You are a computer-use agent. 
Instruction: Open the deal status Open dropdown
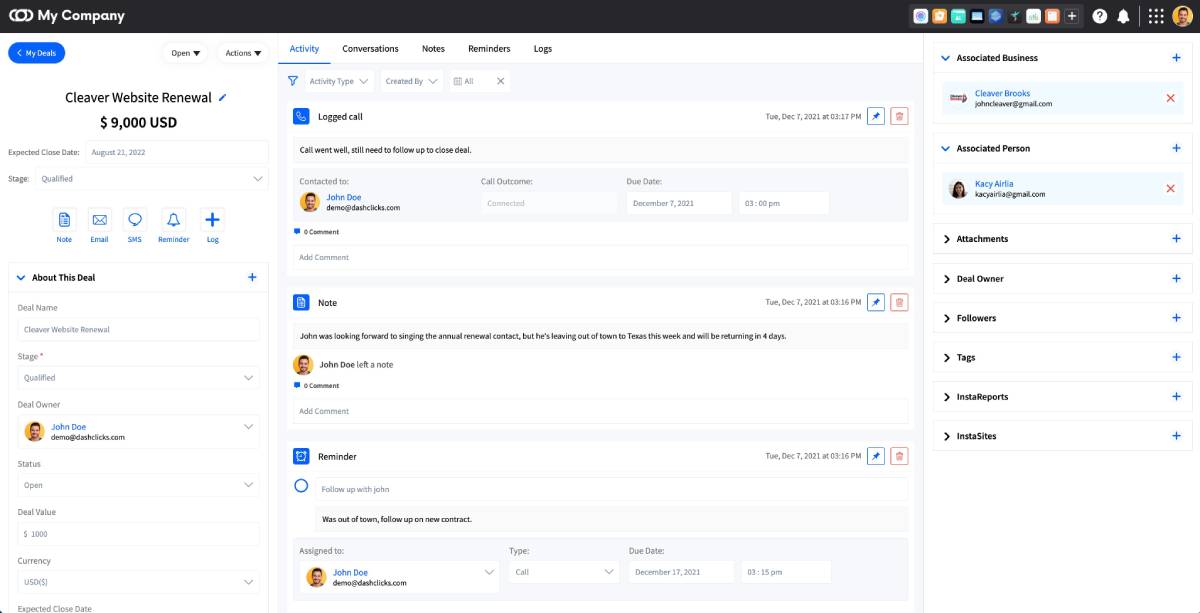tap(185, 53)
